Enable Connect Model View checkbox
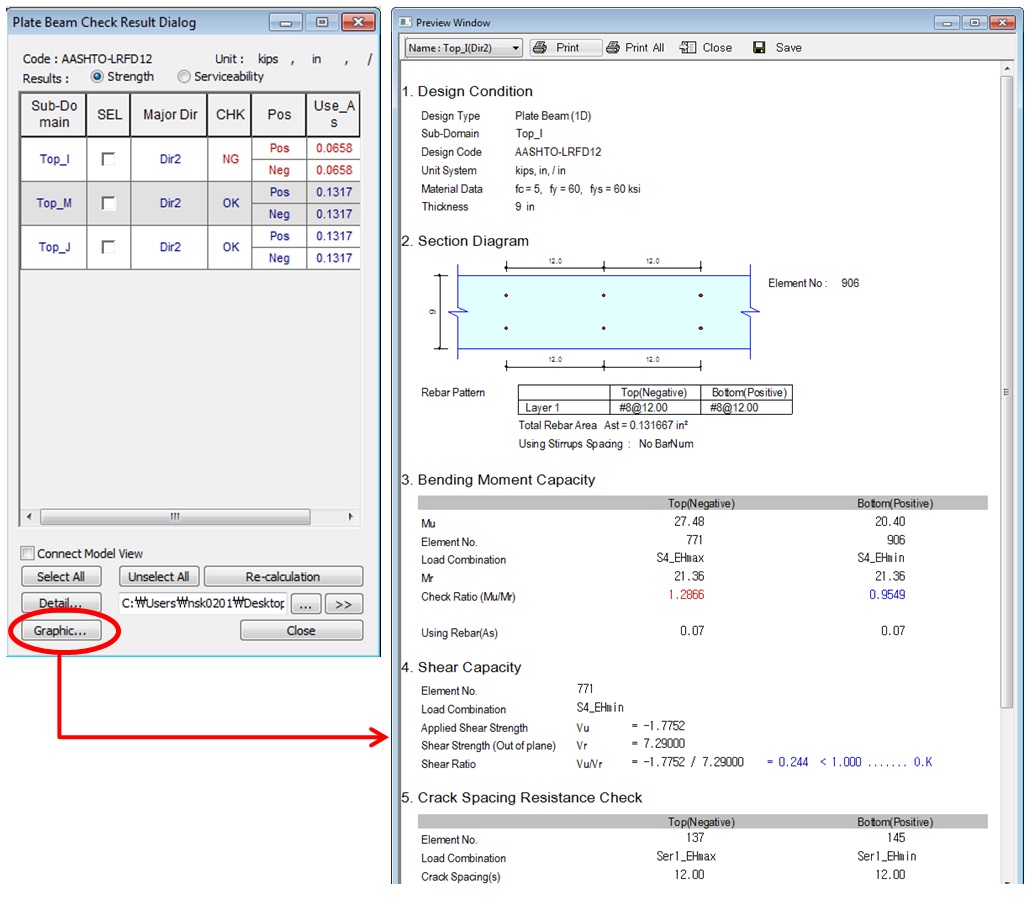This screenshot has width=1027, height=897. [28, 553]
